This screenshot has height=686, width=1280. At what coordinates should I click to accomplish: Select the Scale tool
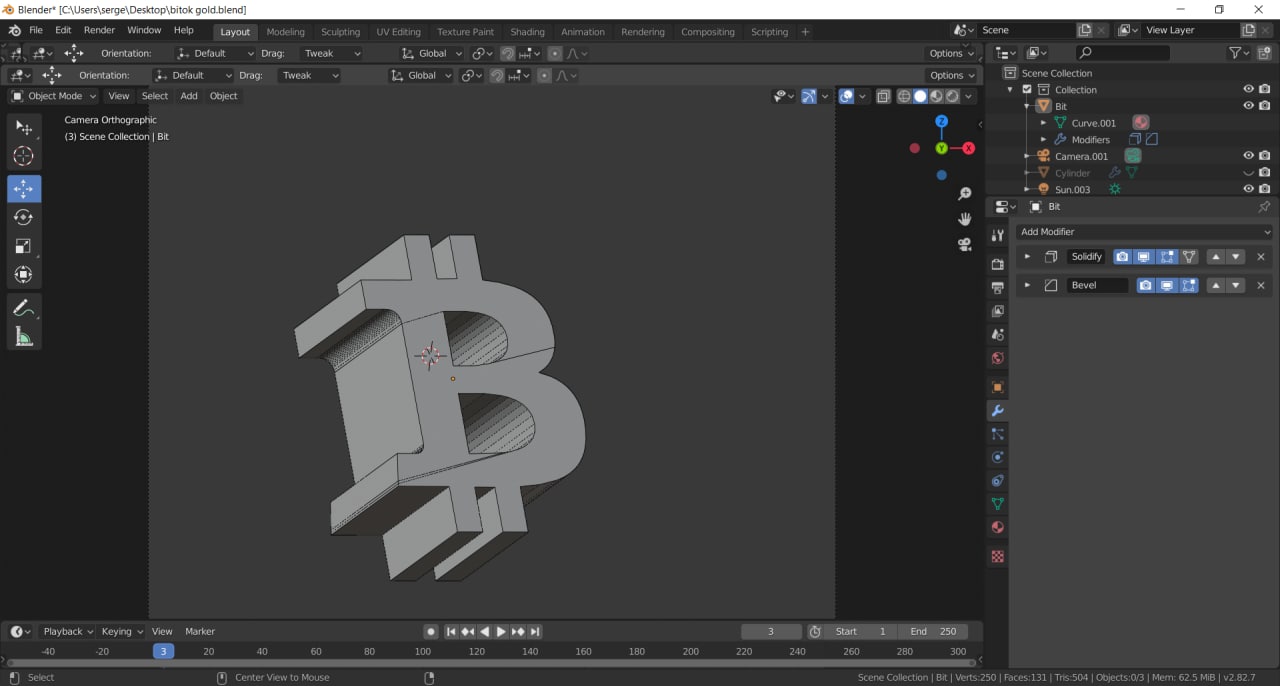24,246
